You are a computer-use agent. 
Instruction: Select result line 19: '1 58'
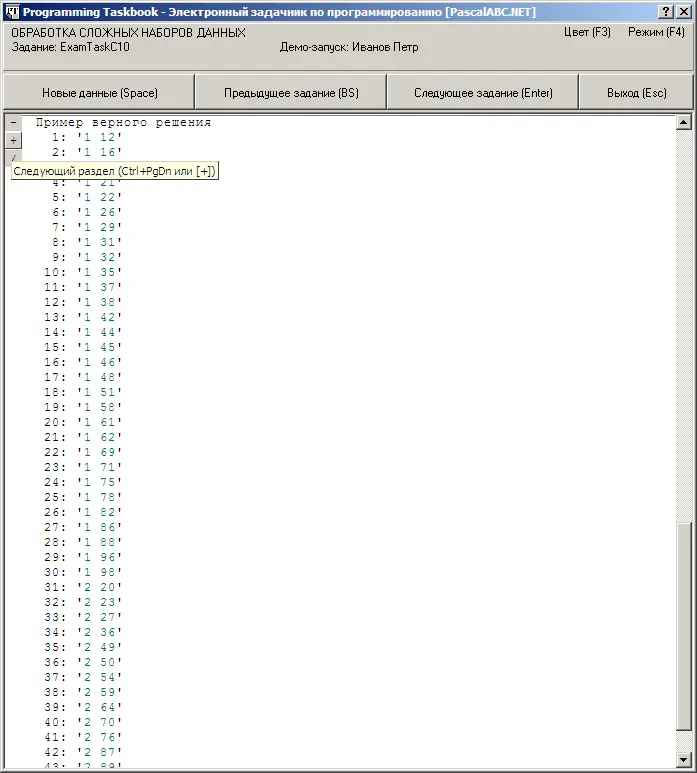(82, 407)
